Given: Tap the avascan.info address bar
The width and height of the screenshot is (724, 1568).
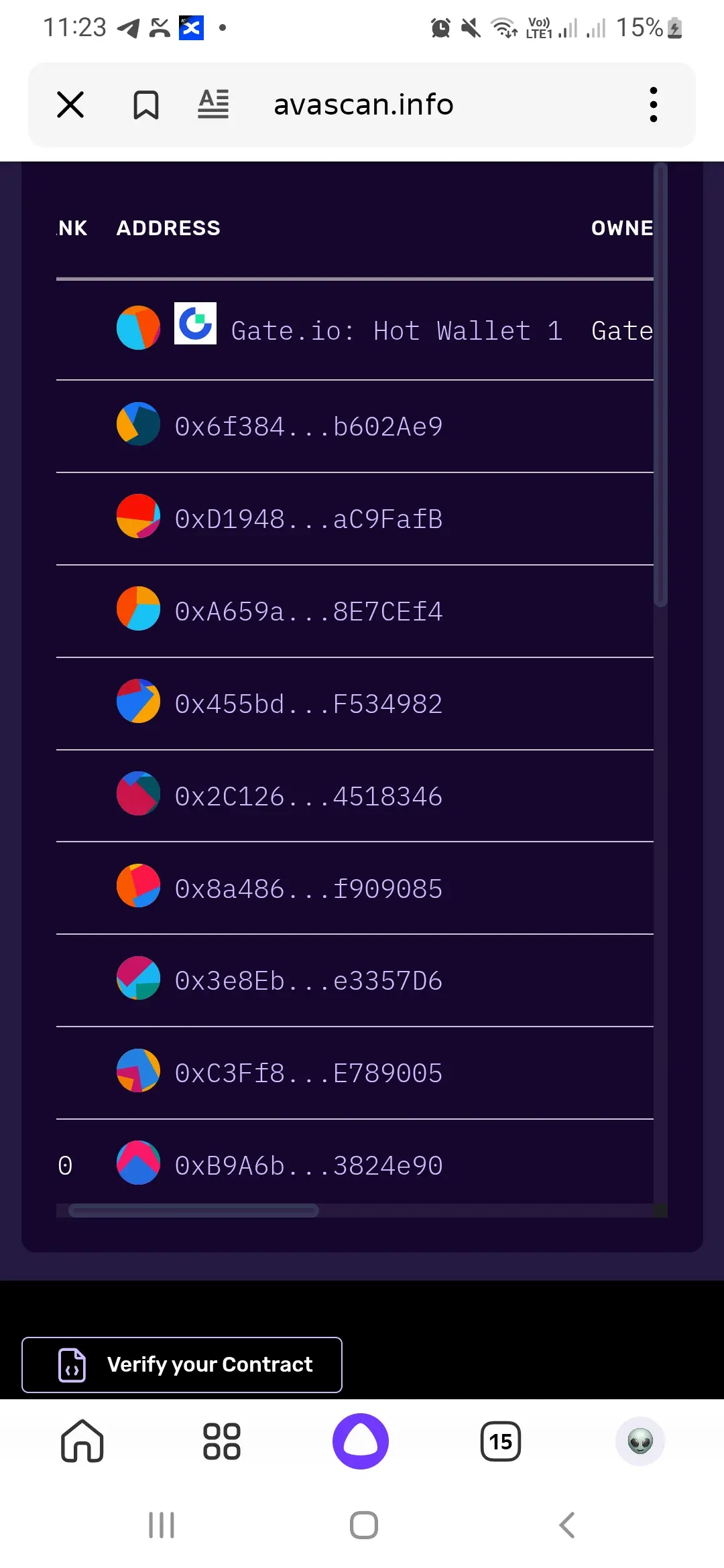Looking at the screenshot, I should (363, 105).
